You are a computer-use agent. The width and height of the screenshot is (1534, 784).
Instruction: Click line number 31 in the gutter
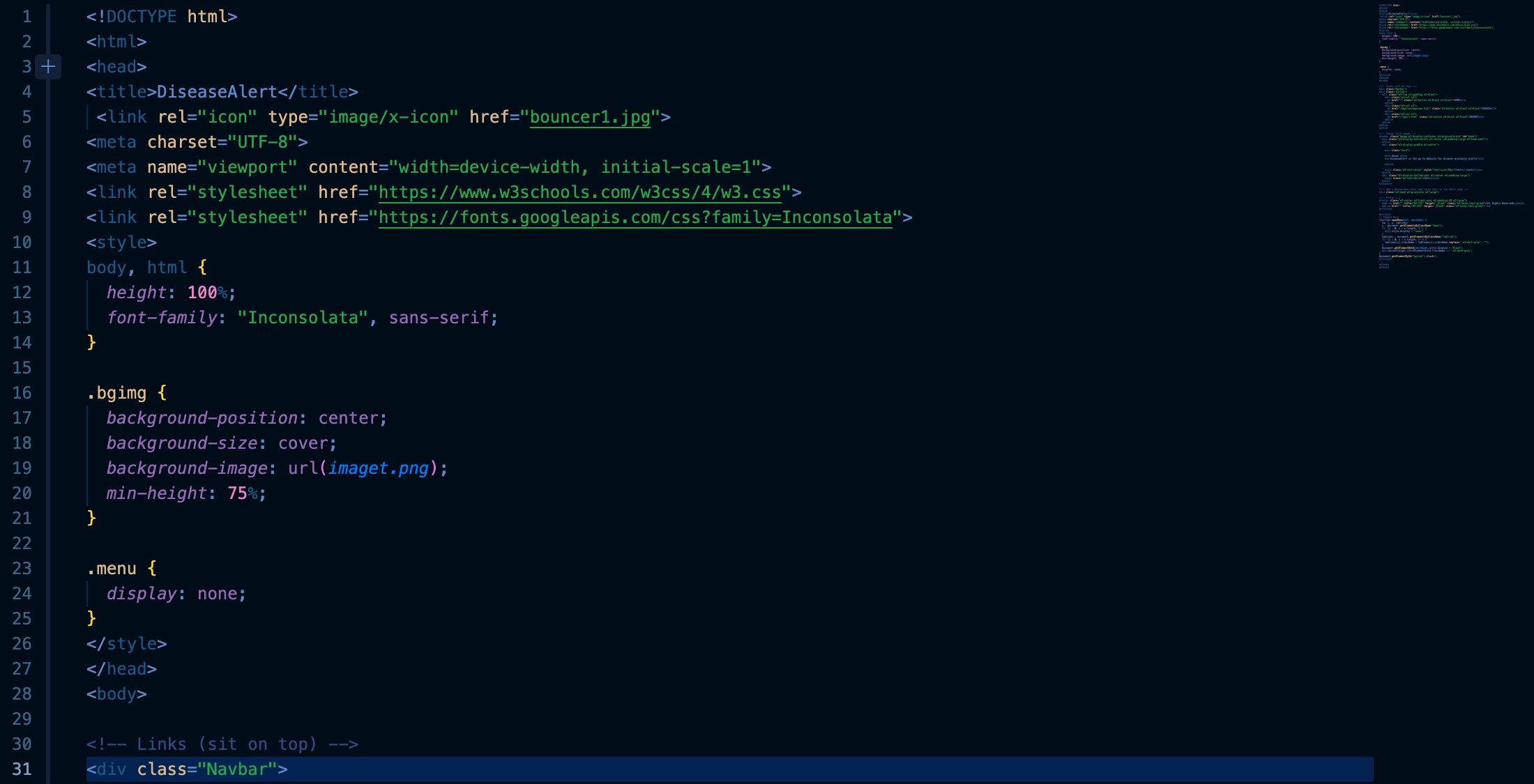(x=22, y=769)
